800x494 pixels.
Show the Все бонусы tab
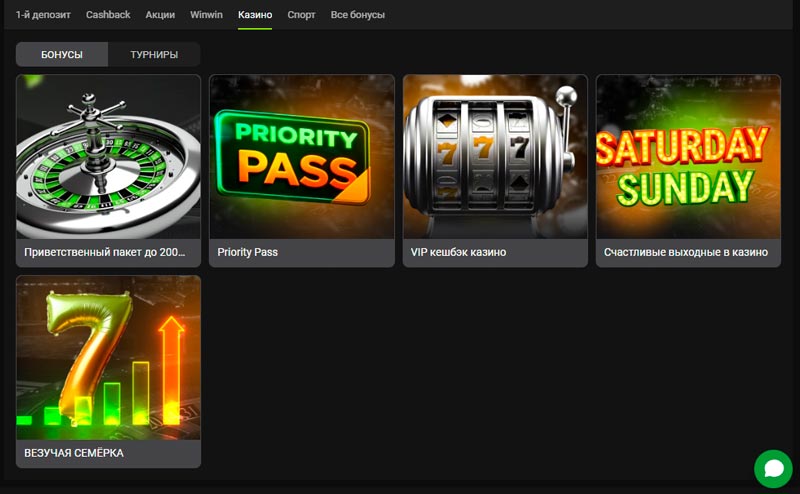[357, 15]
